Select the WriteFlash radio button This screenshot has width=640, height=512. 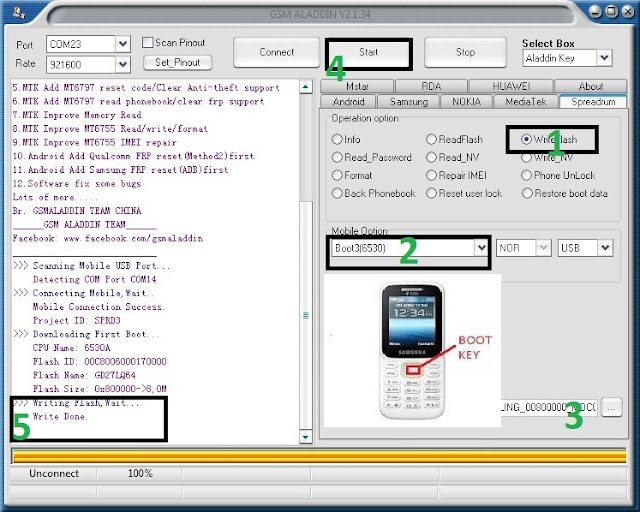pos(526,139)
